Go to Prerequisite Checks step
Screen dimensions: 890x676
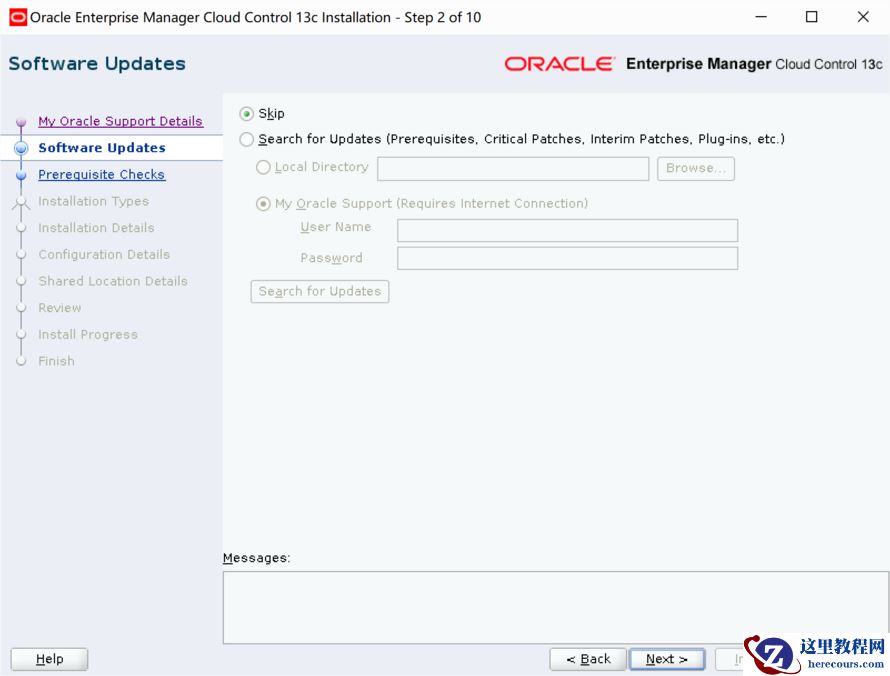(102, 174)
